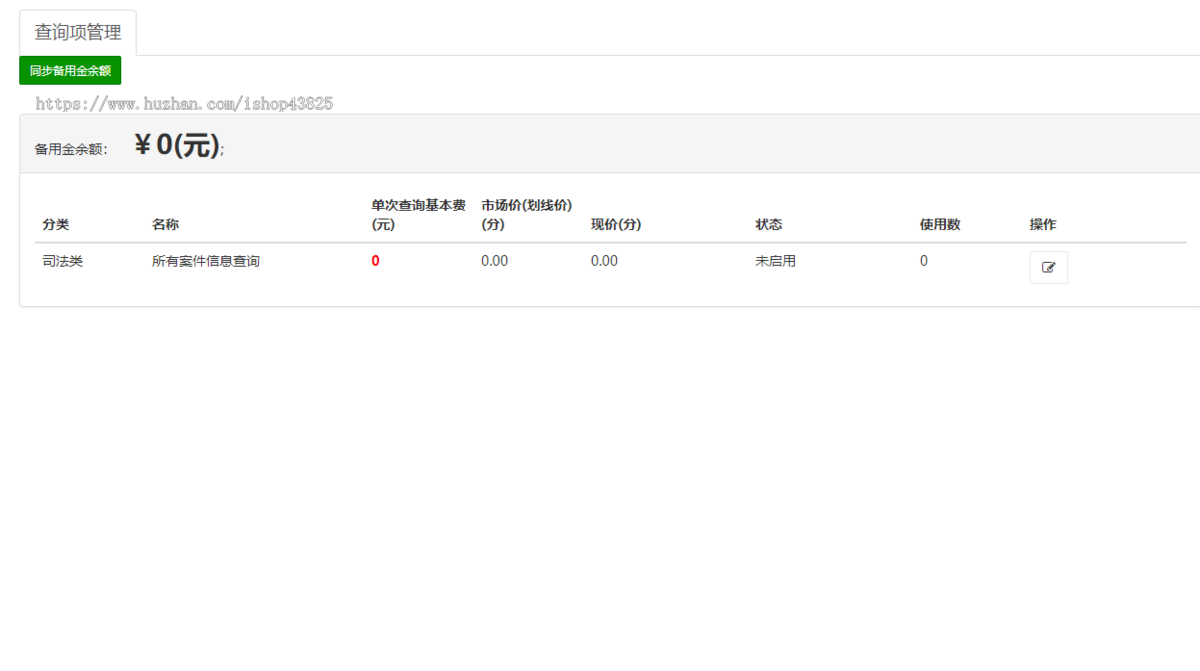Click the edit icon for 所有案件信息查询
Viewport: 1200px width, 671px height.
(x=1048, y=267)
